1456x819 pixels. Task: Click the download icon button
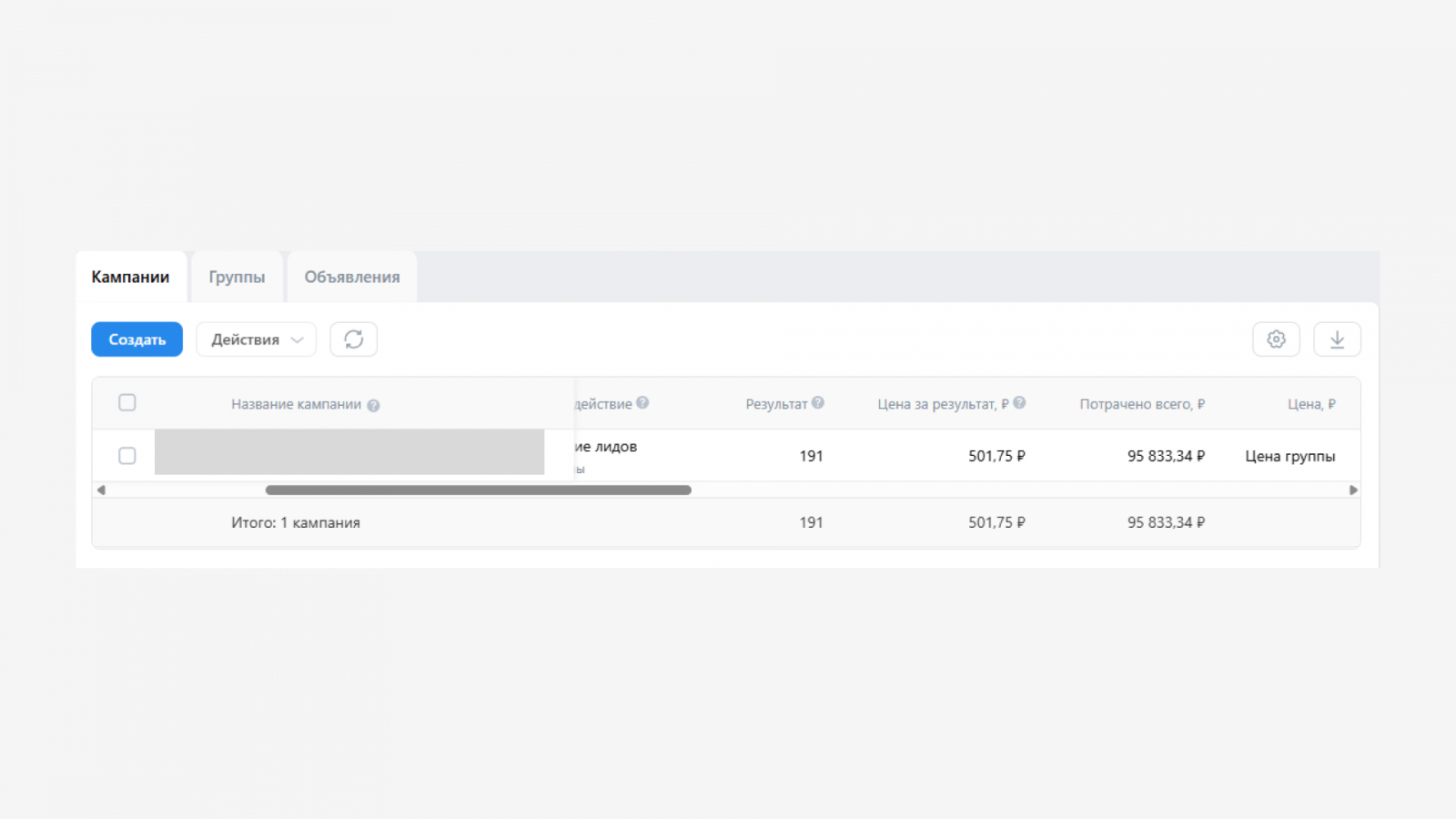pyautogui.click(x=1337, y=339)
